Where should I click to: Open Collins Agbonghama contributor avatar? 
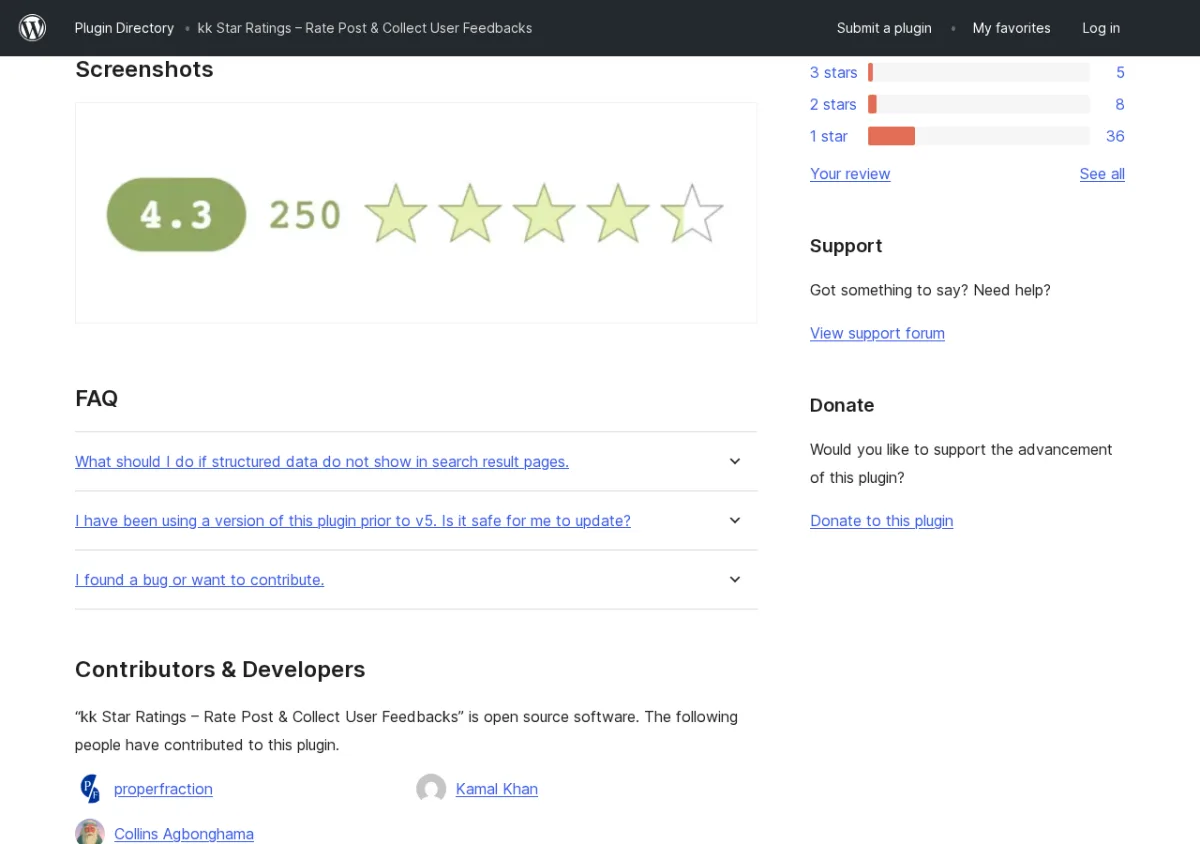click(90, 832)
